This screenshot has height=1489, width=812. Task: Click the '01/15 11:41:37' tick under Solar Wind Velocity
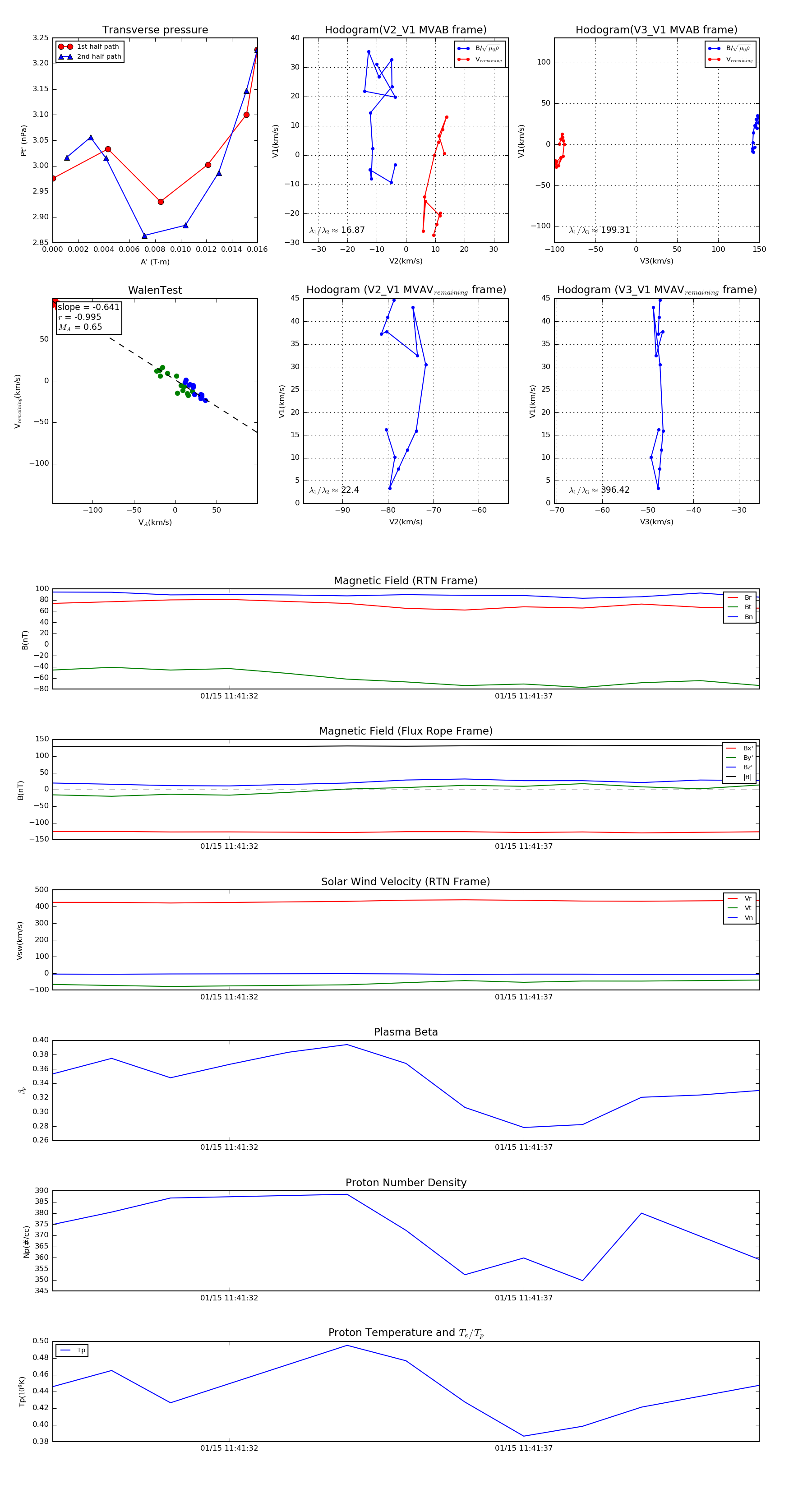(x=524, y=997)
